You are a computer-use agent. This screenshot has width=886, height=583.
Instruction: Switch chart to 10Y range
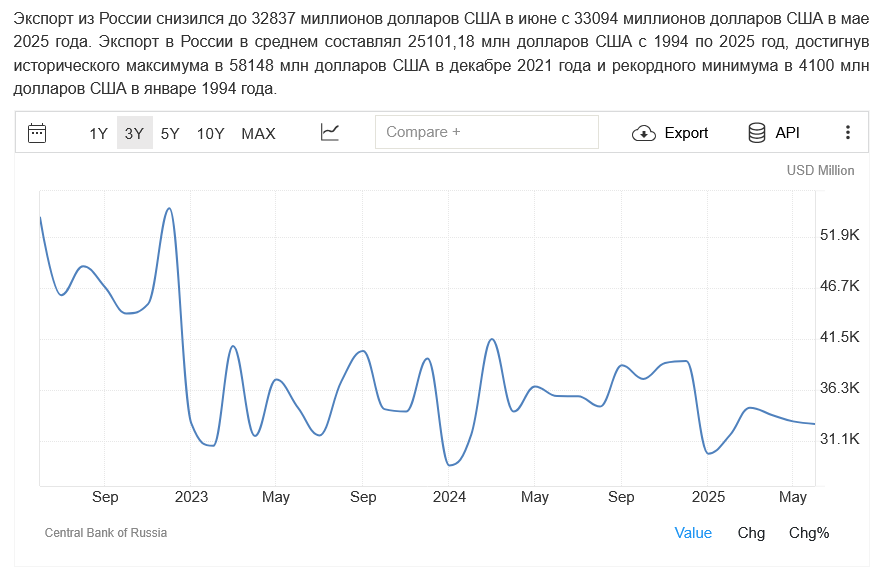[210, 133]
